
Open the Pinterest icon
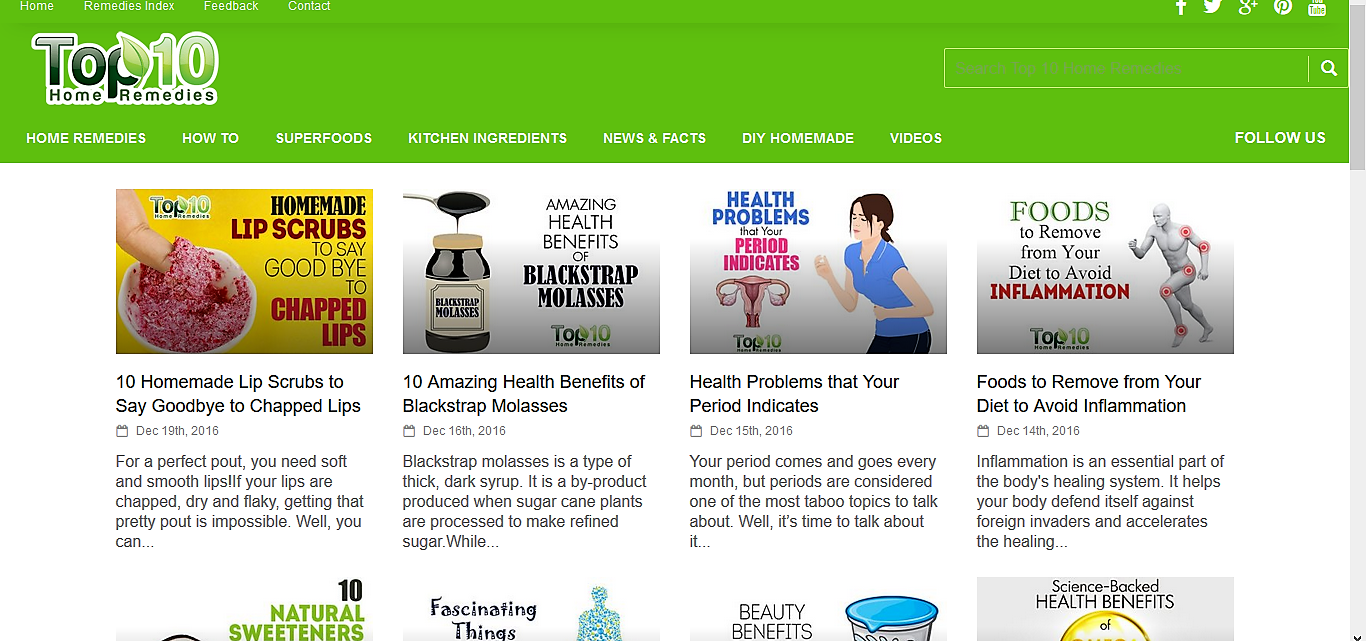(1283, 6)
